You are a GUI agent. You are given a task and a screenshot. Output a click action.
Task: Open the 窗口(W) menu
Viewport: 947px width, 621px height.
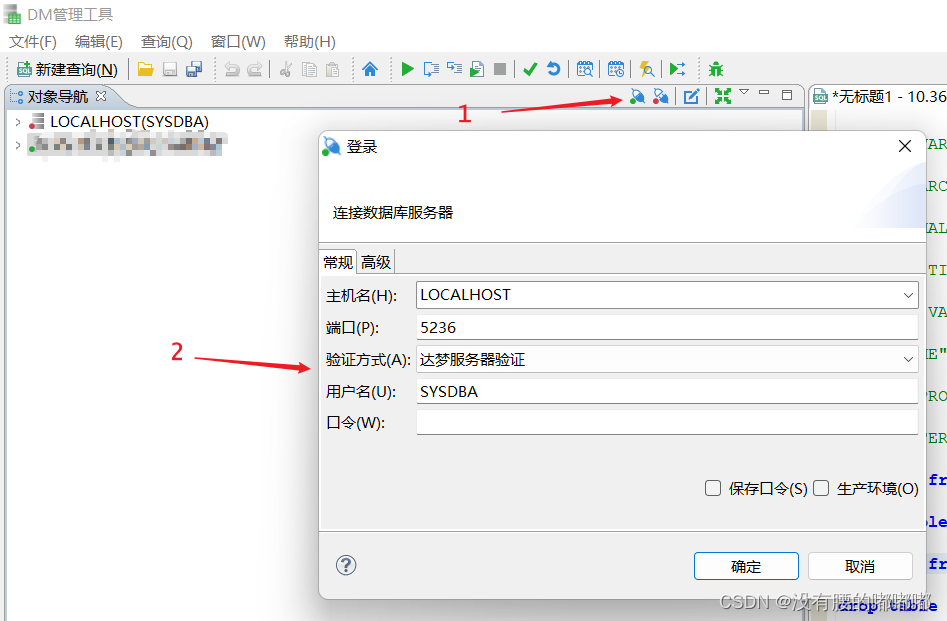(x=238, y=42)
